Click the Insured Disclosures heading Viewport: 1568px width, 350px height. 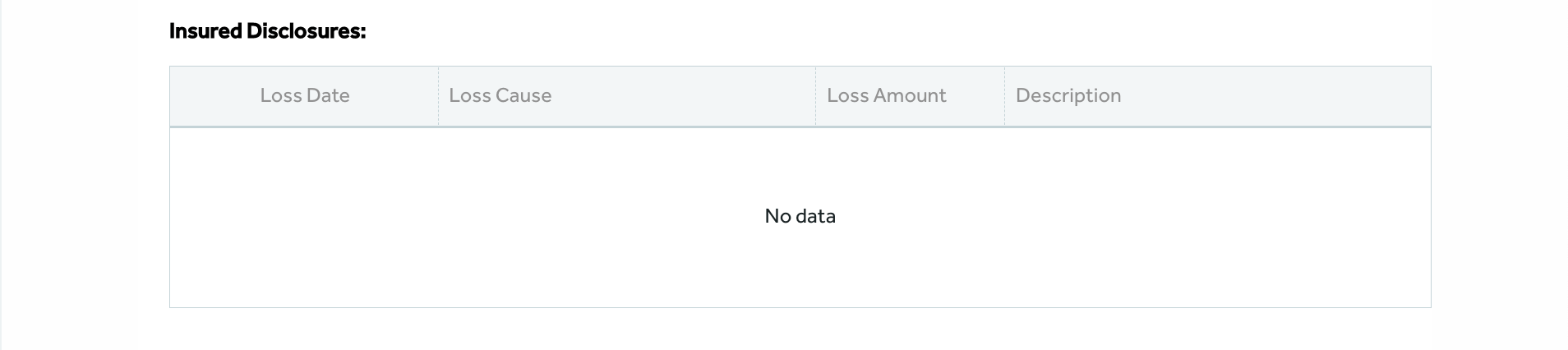pyautogui.click(x=267, y=31)
